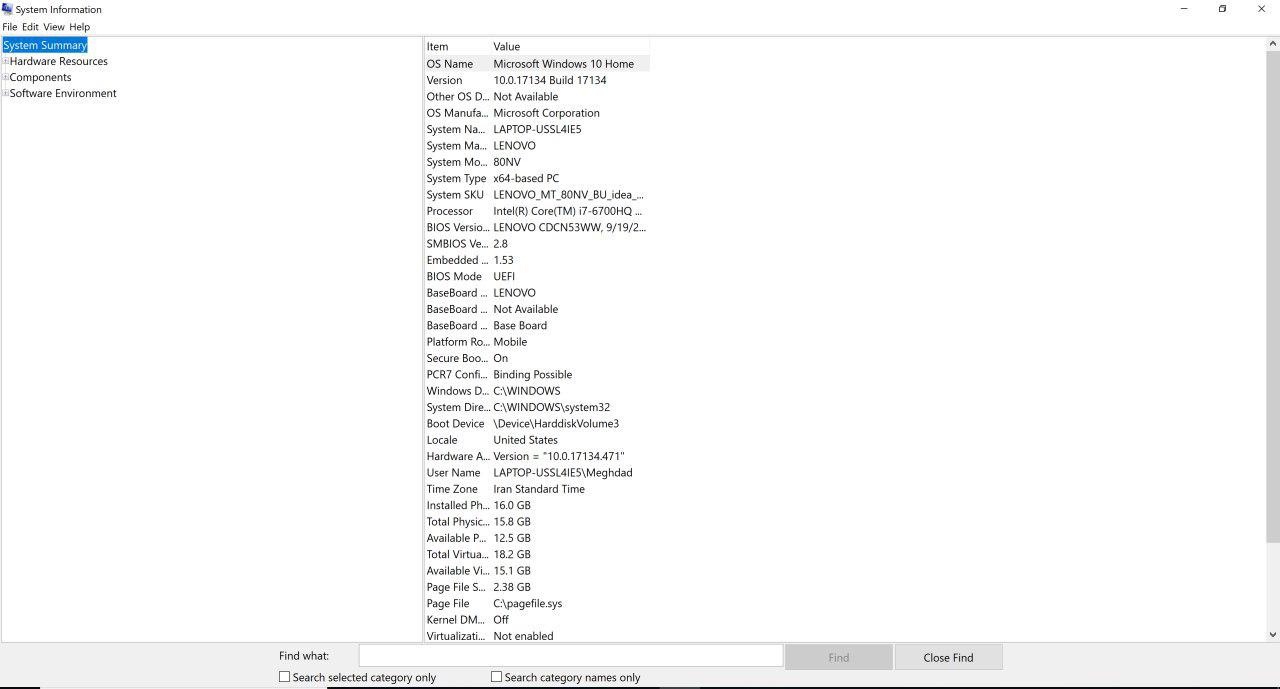Open the Help menu
1280x689 pixels.
click(80, 27)
